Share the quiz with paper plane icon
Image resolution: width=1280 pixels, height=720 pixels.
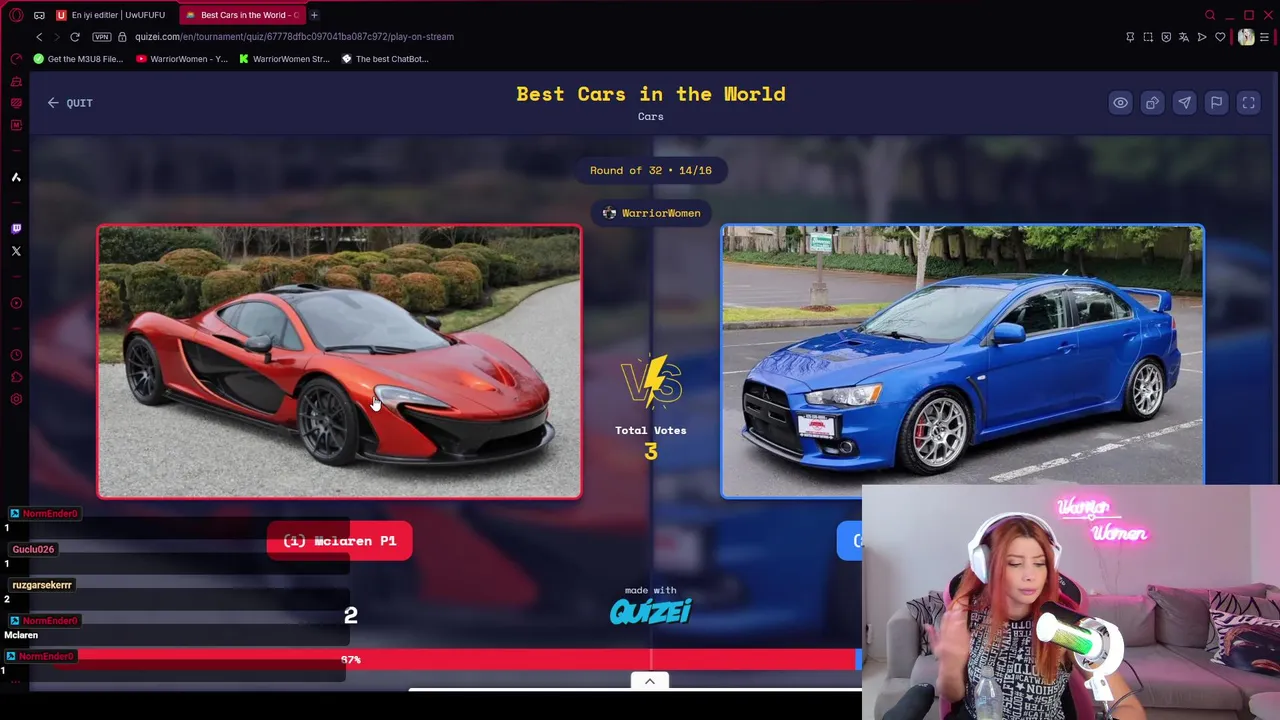pos(1184,103)
